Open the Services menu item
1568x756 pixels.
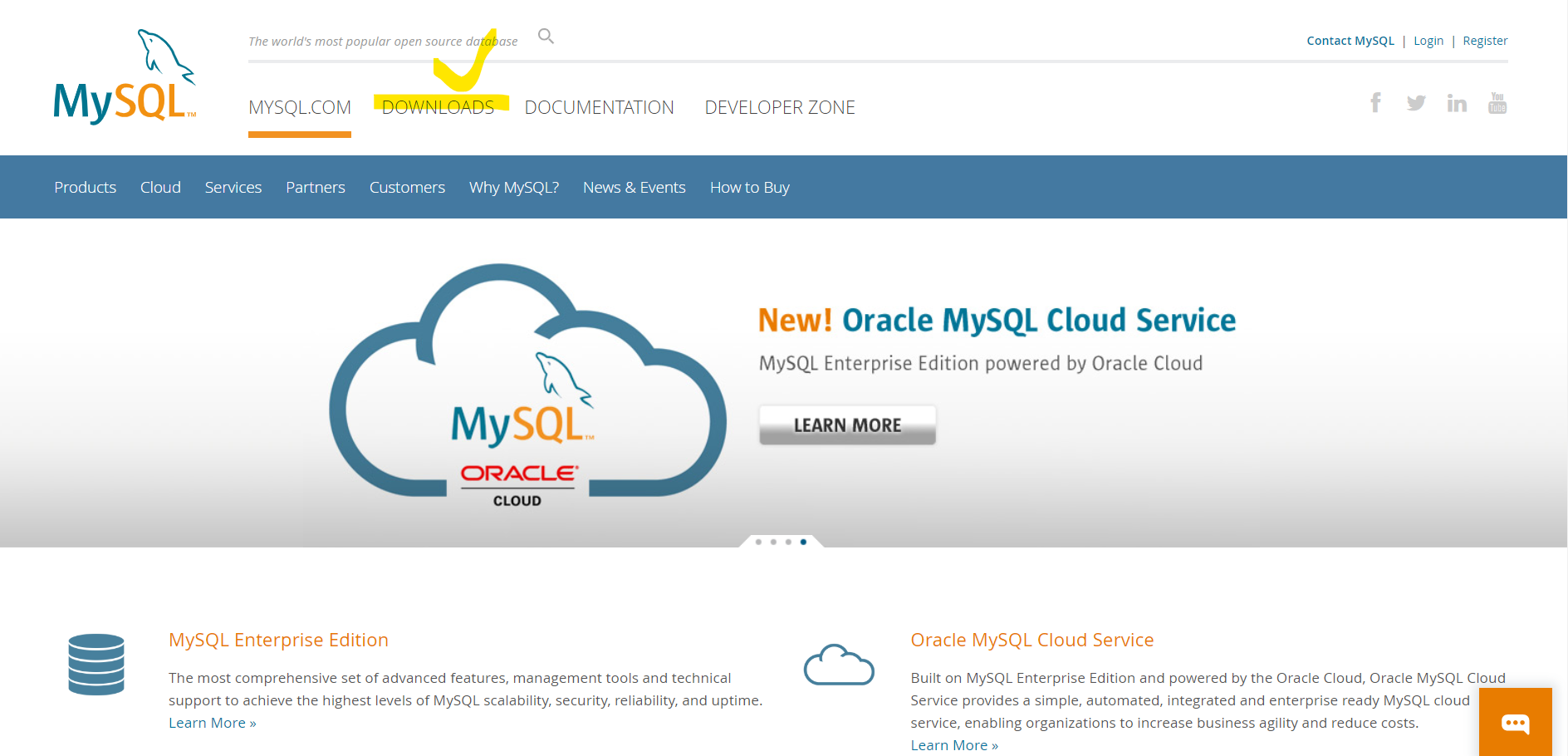point(233,187)
